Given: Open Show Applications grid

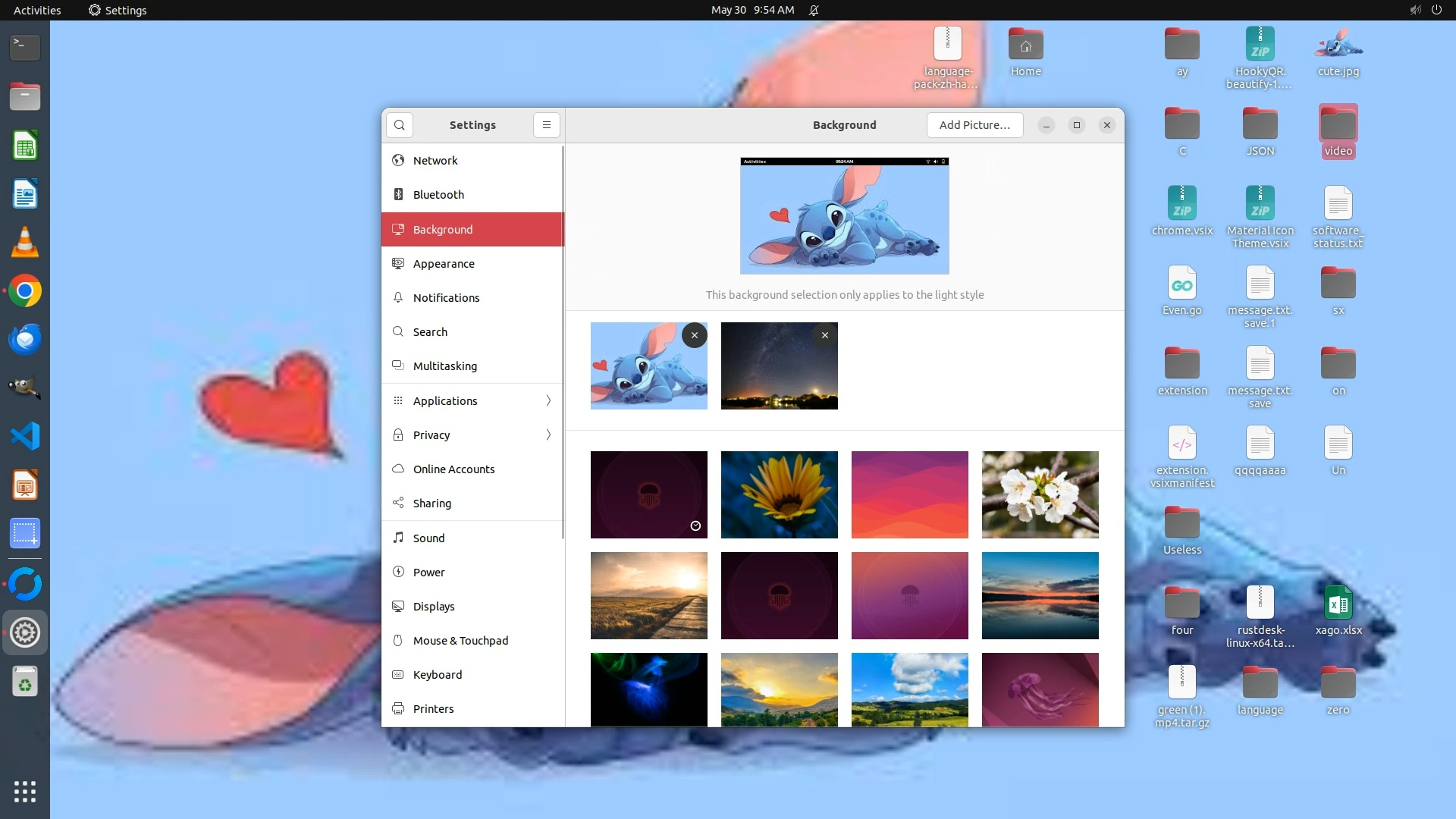Looking at the screenshot, I should tap(25, 792).
